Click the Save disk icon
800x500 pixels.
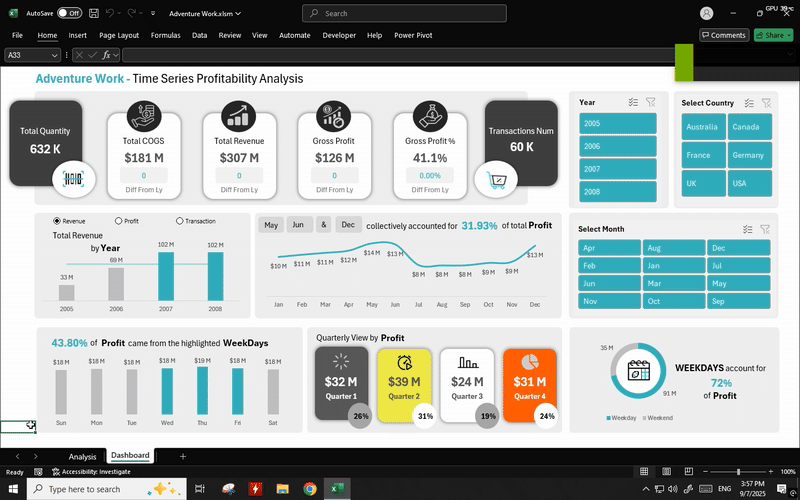[x=94, y=13]
